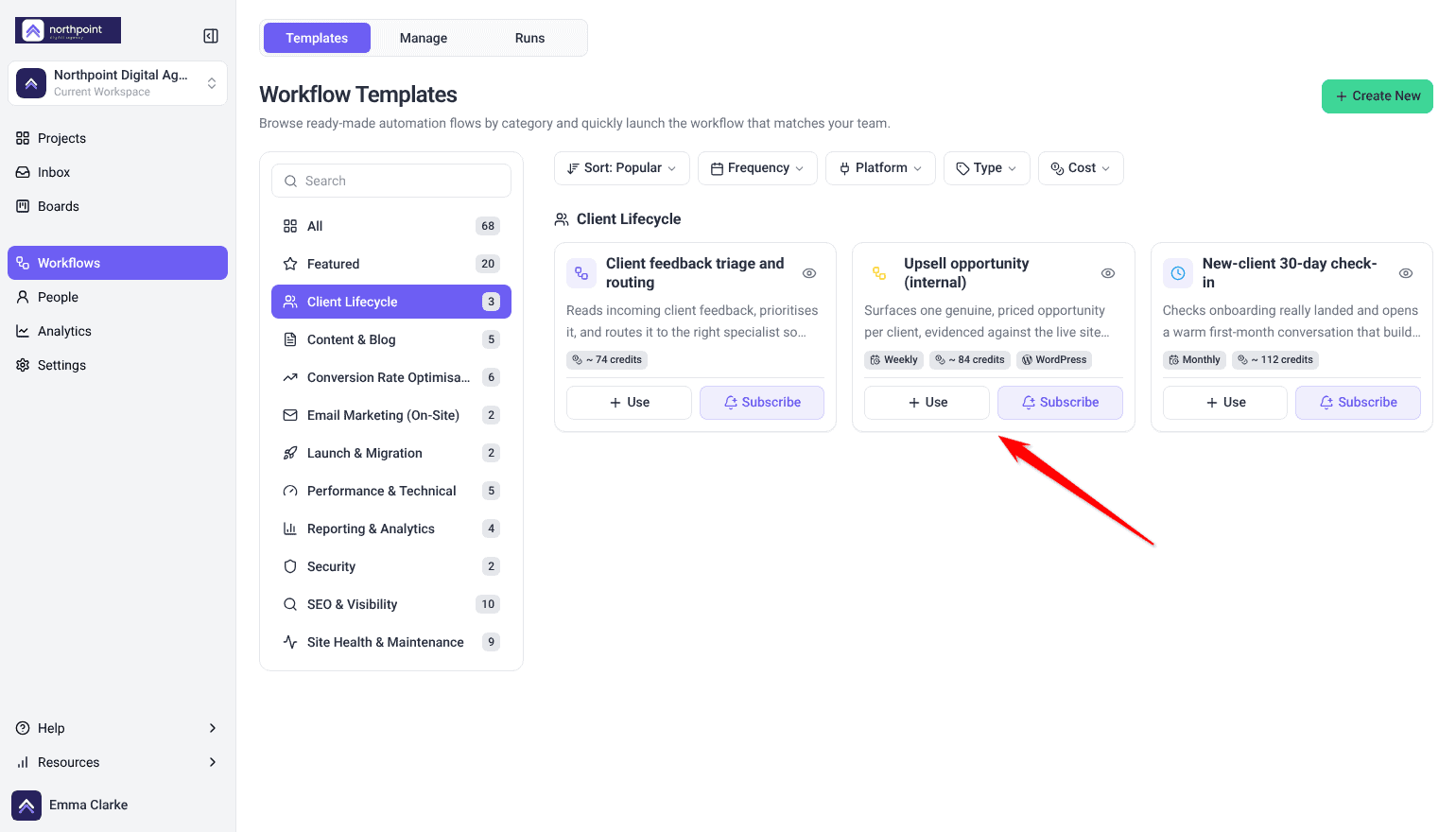Image resolution: width=1456 pixels, height=832 pixels.
Task: Open Sort: Popular dropdown
Action: (622, 168)
